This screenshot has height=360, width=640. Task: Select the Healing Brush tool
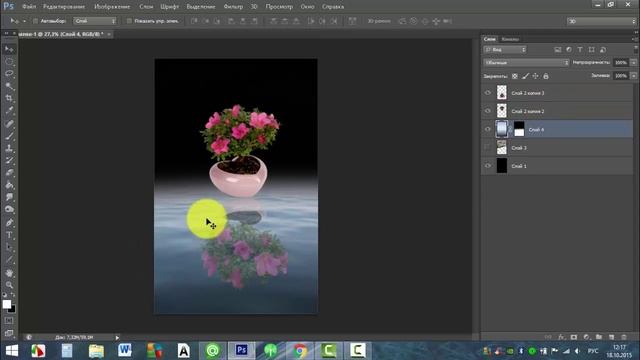pyautogui.click(x=9, y=124)
